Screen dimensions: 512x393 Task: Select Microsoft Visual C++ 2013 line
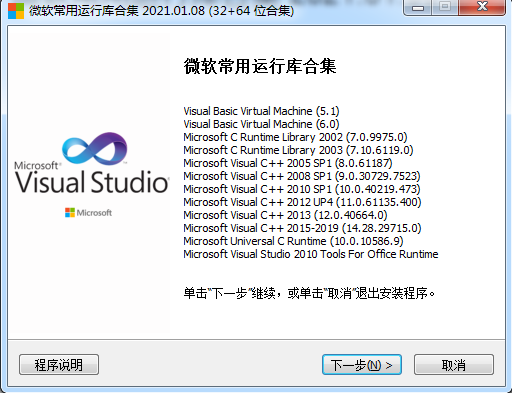pos(285,215)
